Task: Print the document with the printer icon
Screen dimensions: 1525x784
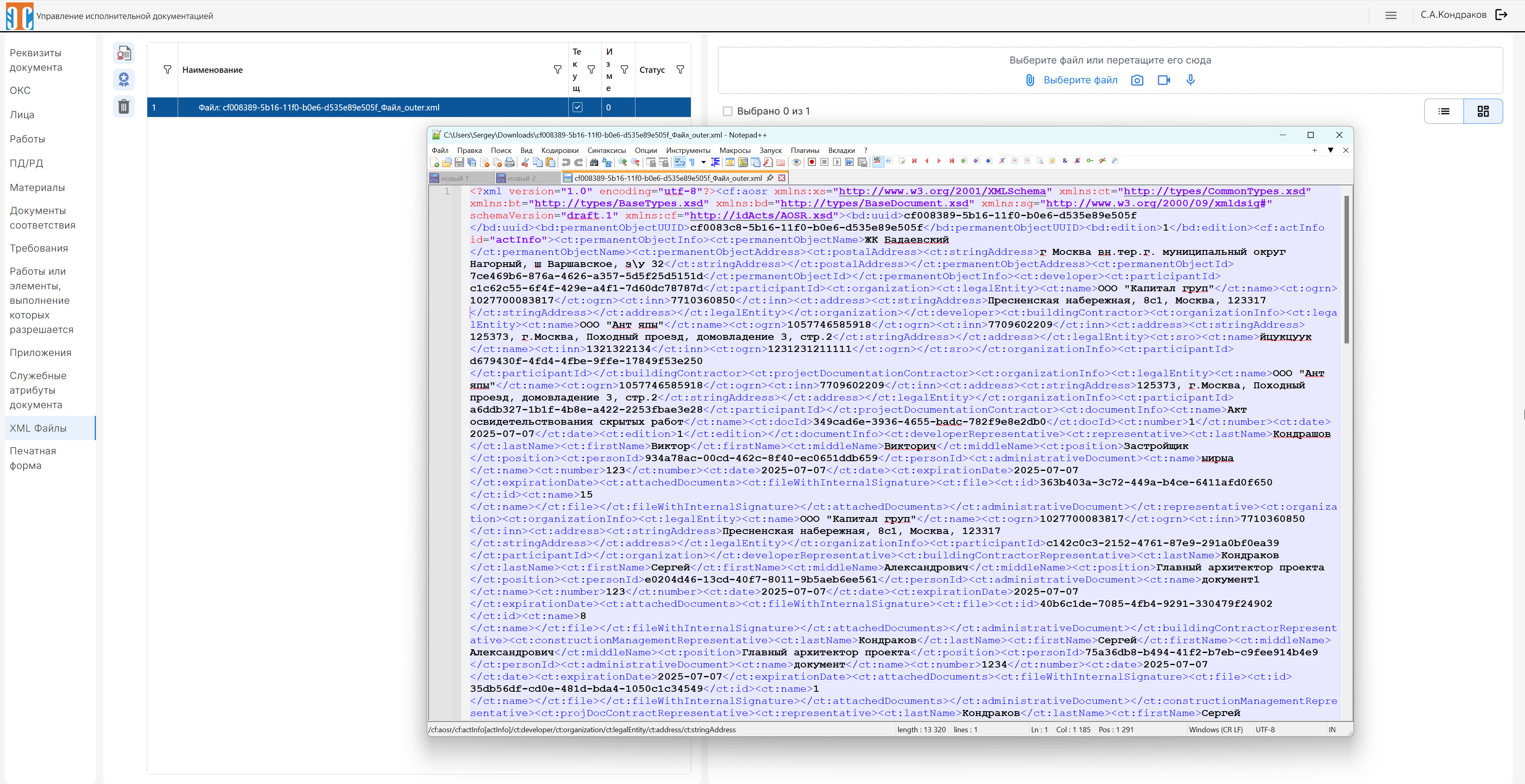Action: tap(510, 162)
